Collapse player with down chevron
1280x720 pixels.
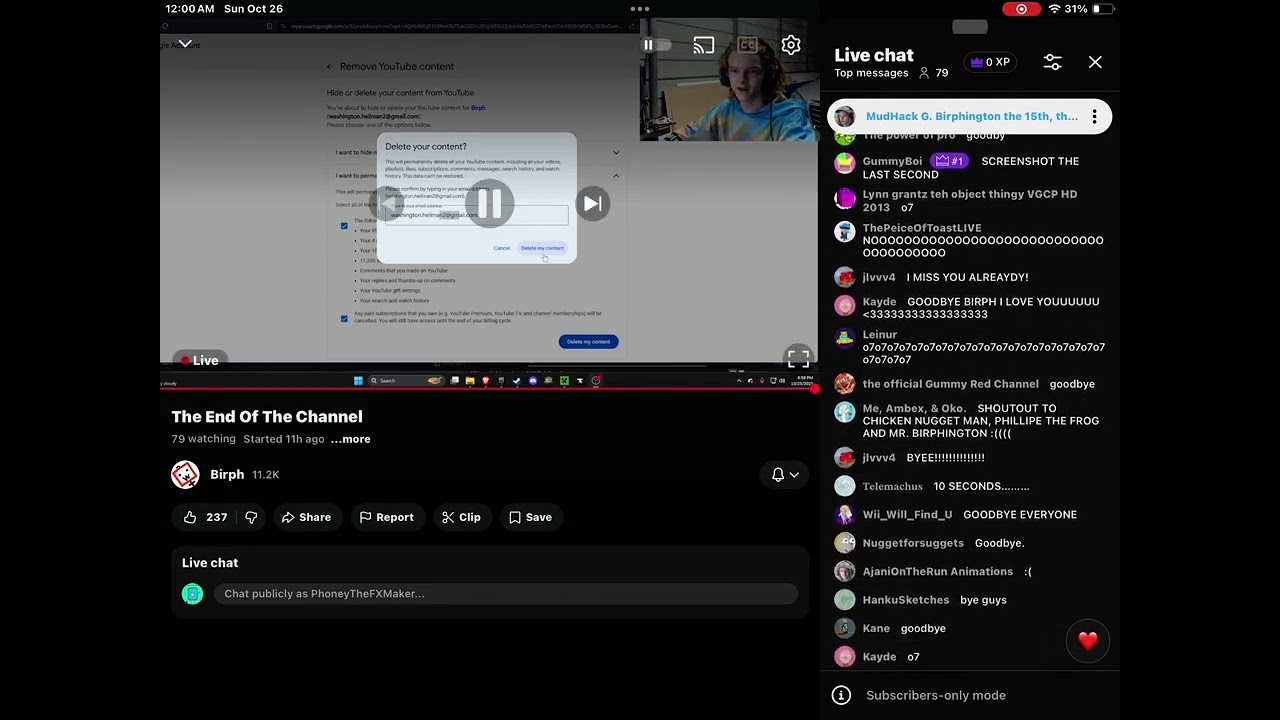[185, 44]
